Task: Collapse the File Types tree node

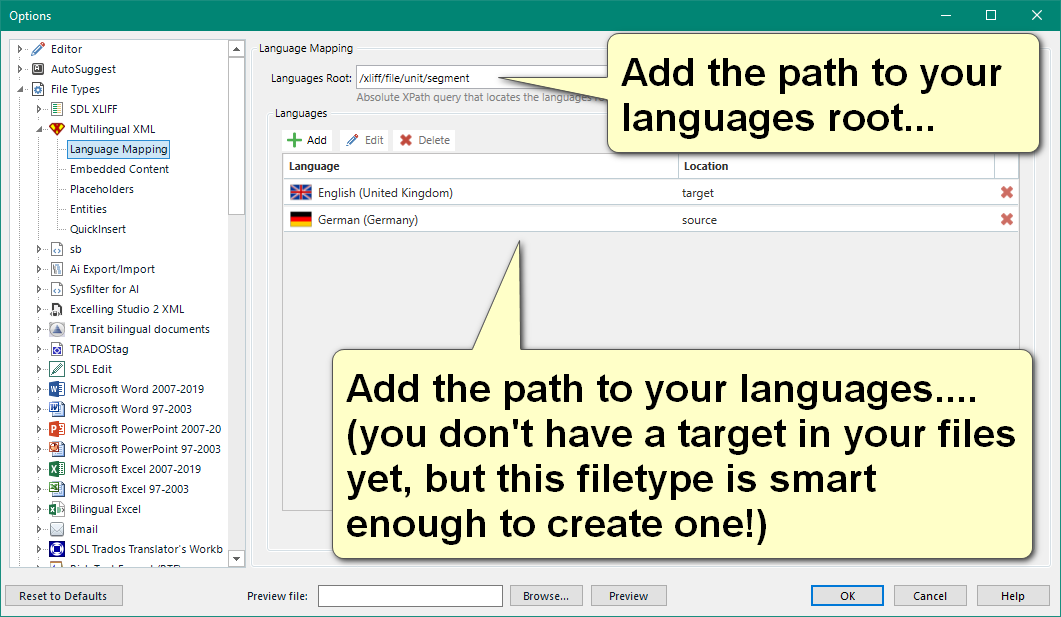Action: point(20,89)
